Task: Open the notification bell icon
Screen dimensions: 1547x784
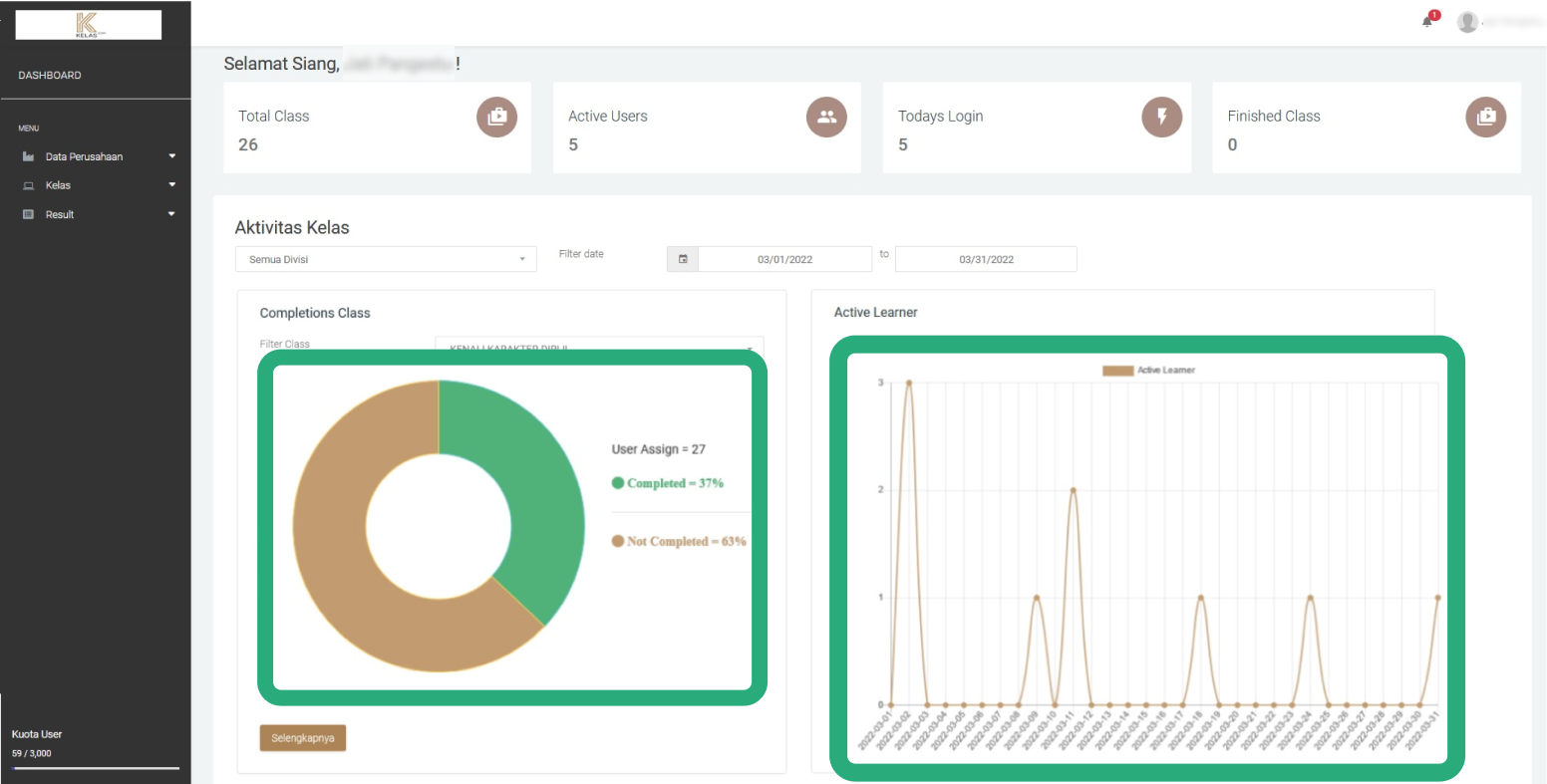Action: pyautogui.click(x=1427, y=21)
